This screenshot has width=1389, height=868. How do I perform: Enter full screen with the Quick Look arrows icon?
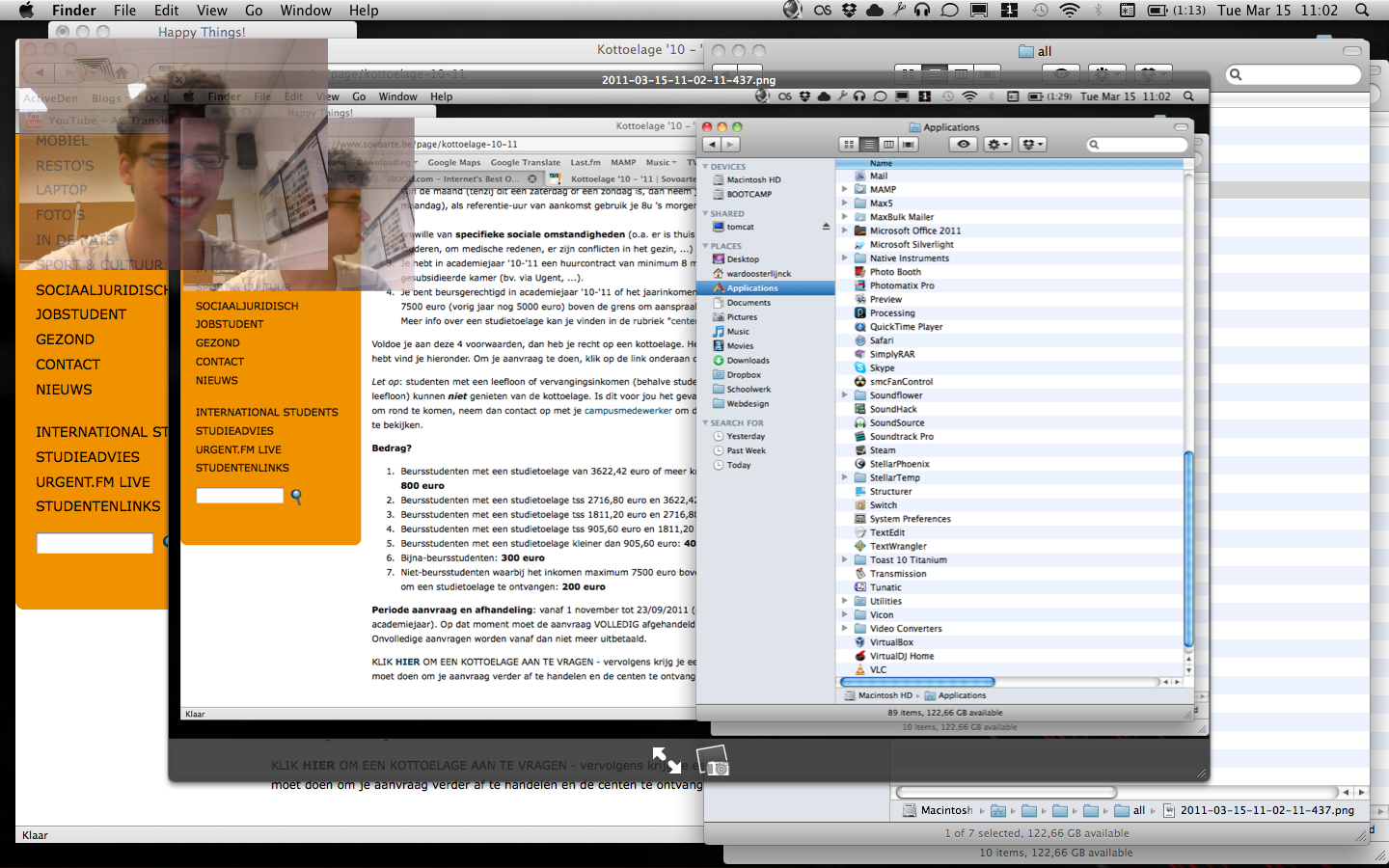coord(667,760)
